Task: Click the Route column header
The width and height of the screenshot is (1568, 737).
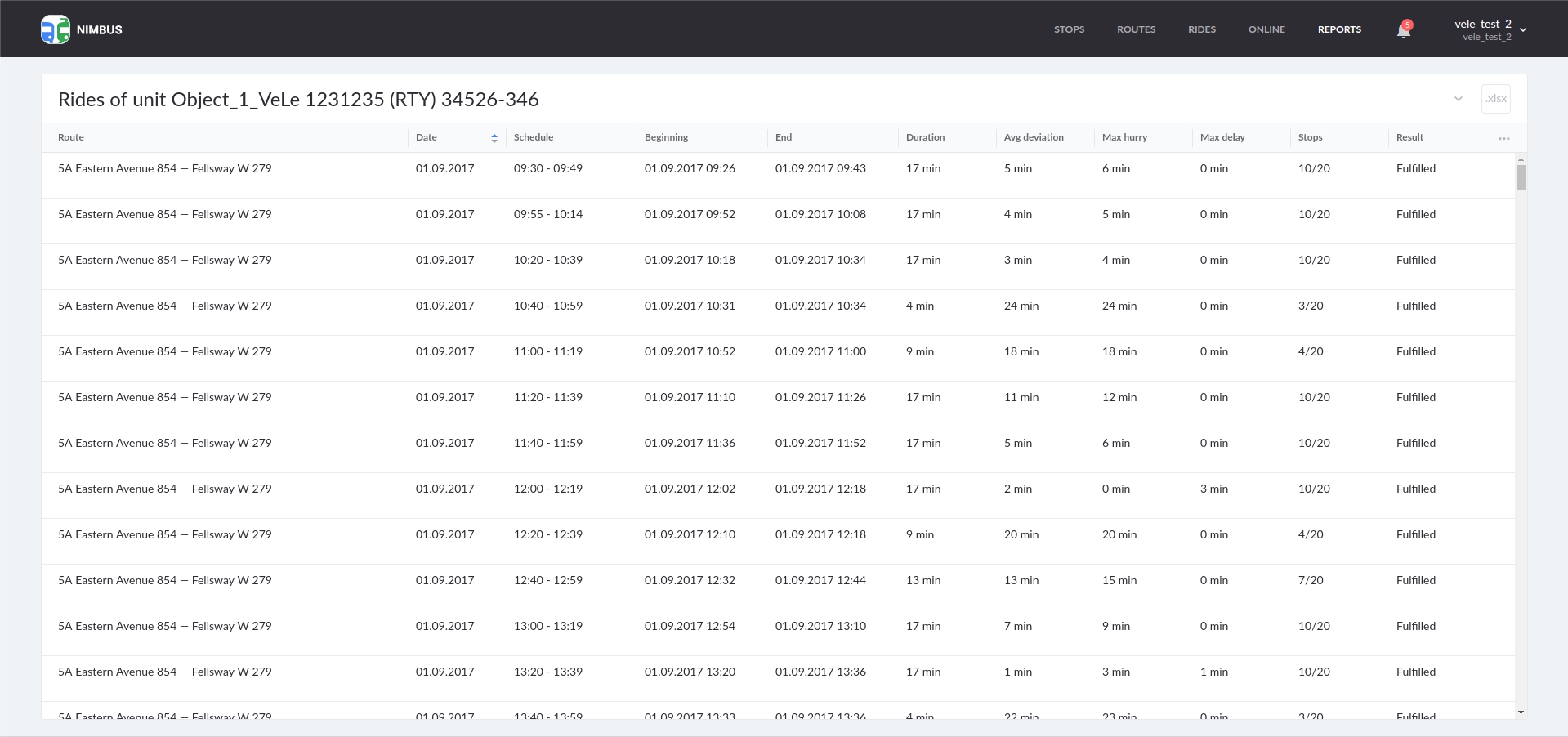Action: [x=71, y=137]
